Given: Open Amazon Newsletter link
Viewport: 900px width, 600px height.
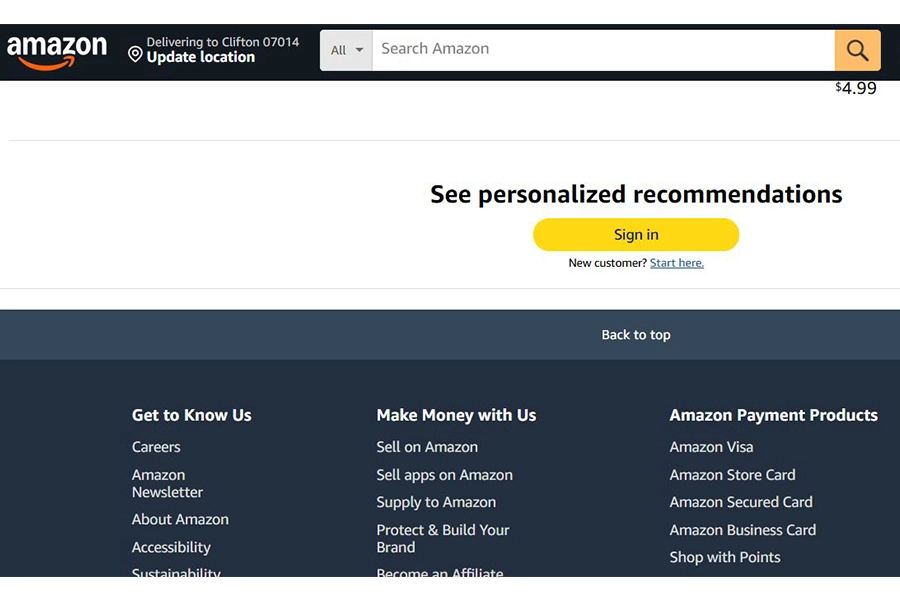Looking at the screenshot, I should point(167,483).
